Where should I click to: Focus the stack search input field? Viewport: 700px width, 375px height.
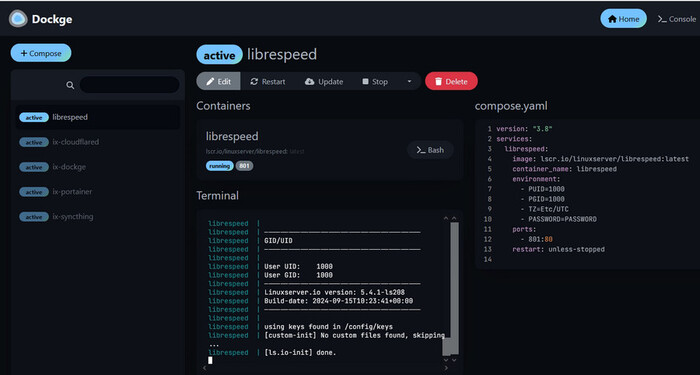129,85
